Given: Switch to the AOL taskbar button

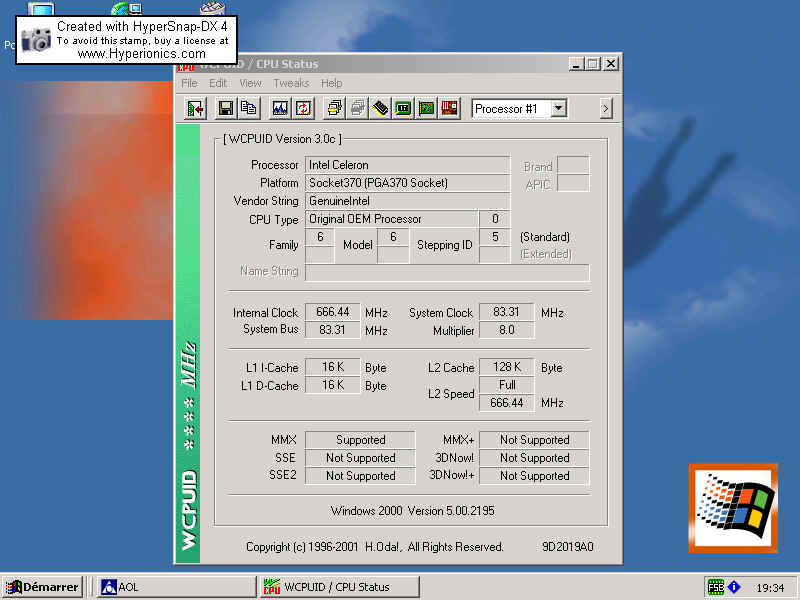Looking at the screenshot, I should click(176, 587).
